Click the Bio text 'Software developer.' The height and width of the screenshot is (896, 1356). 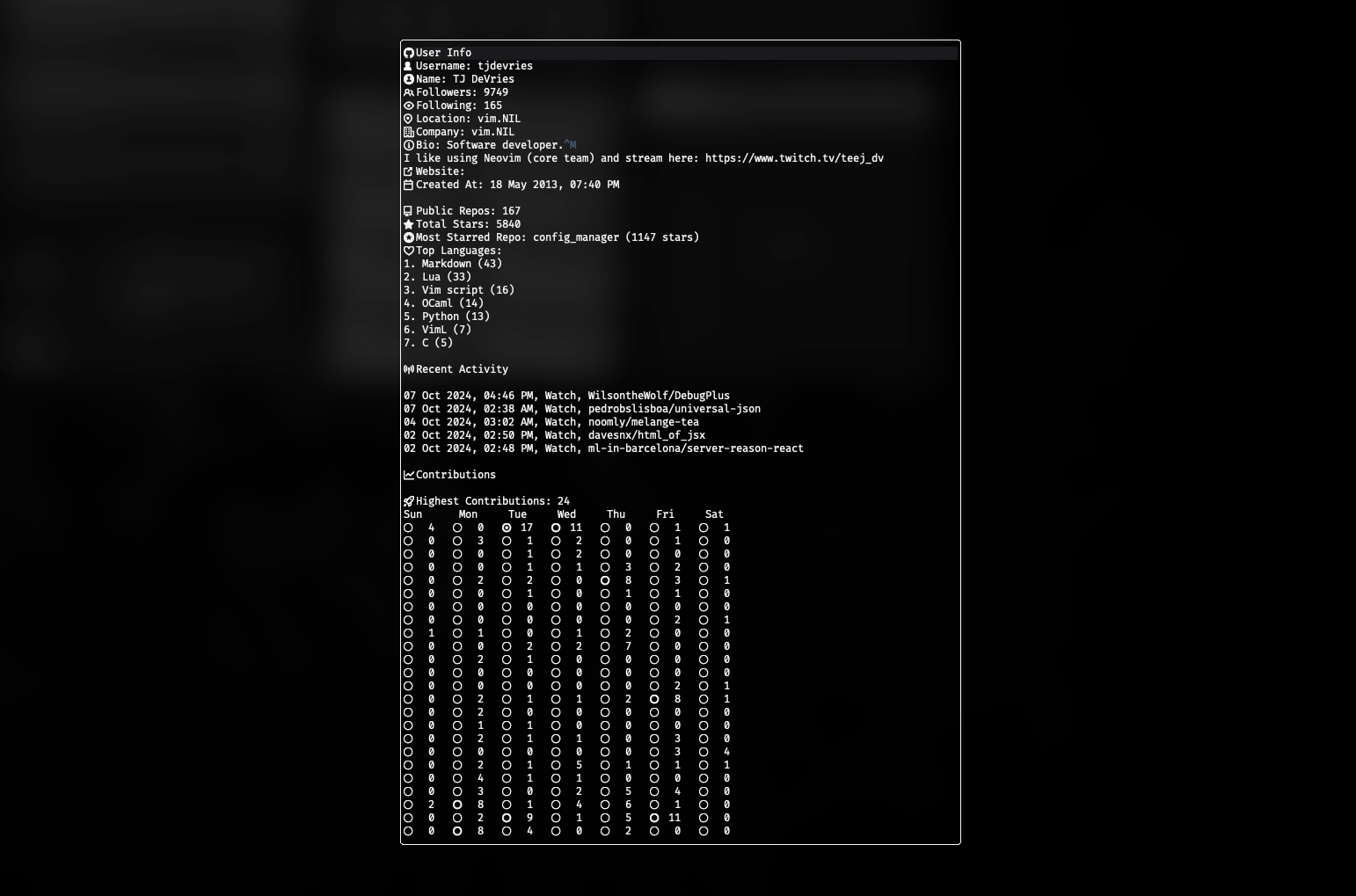(505, 145)
